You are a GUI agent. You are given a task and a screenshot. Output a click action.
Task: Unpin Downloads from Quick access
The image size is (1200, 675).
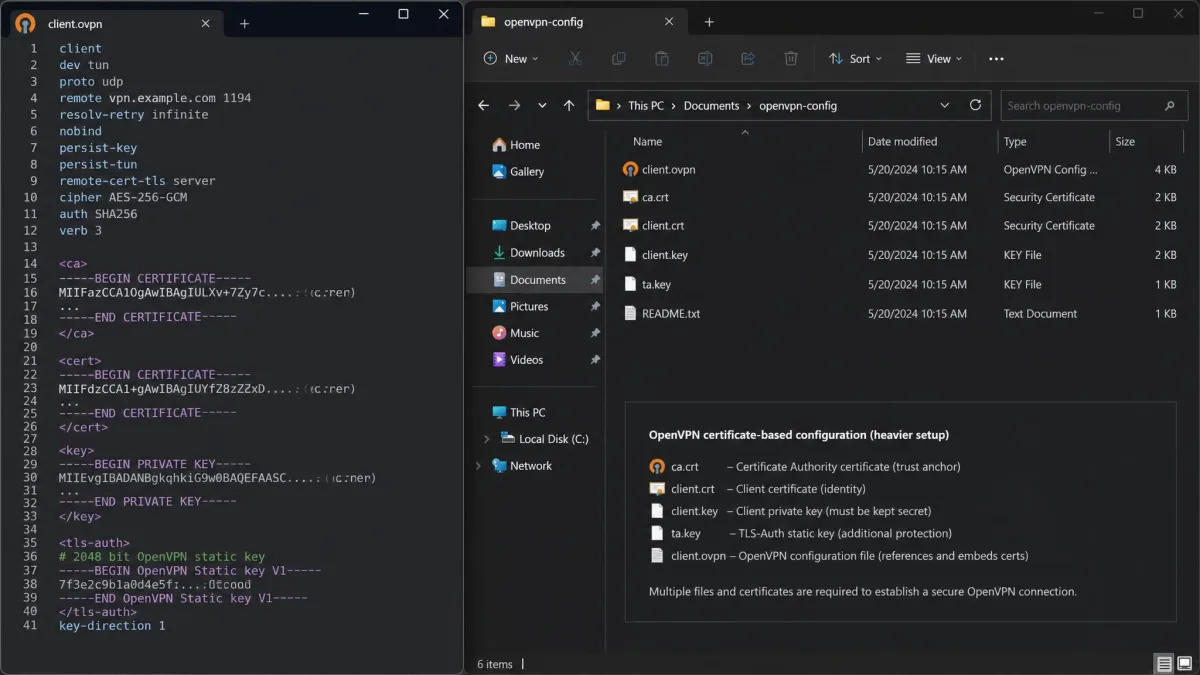[595, 253]
